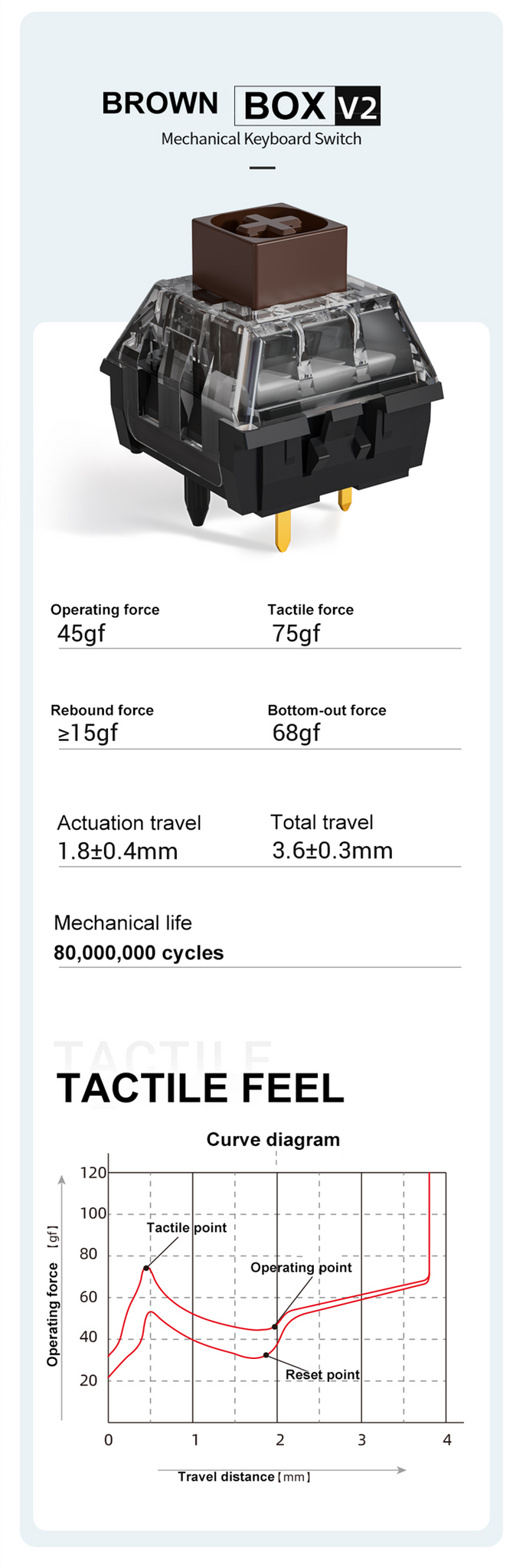Click the TACTILE FEEL heading

pos(201,1088)
